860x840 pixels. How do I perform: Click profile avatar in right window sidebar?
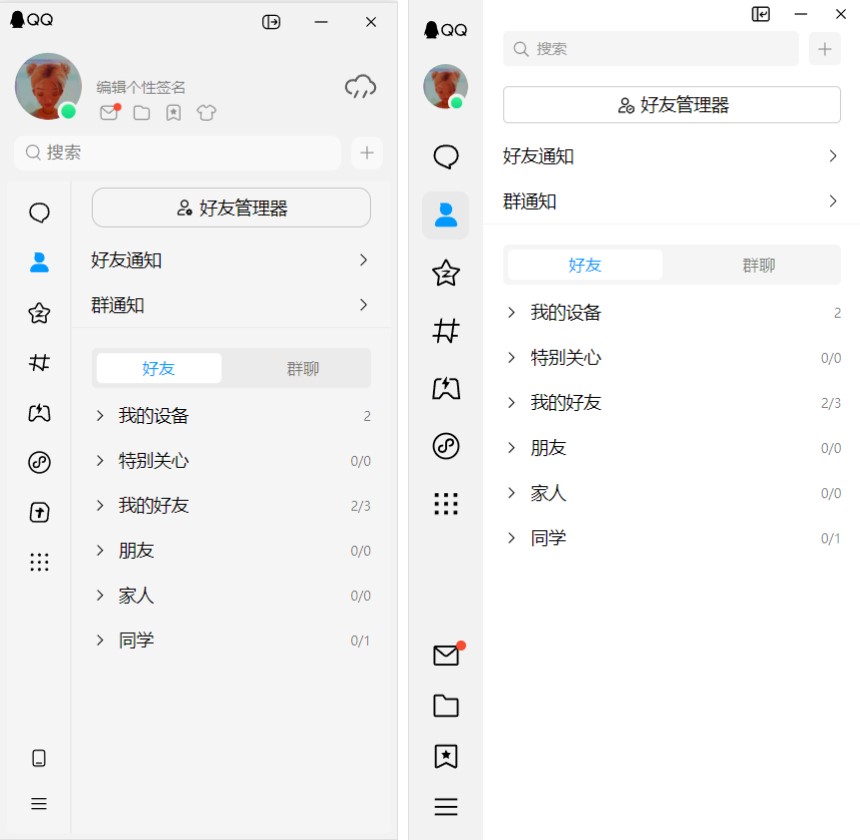point(445,86)
